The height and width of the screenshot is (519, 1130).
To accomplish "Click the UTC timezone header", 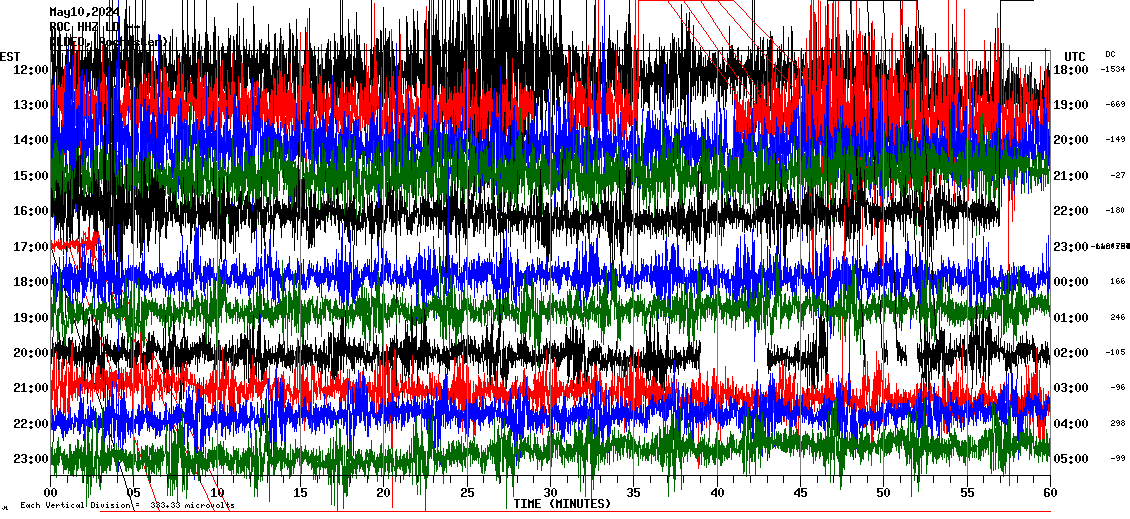I will coord(1074,56).
